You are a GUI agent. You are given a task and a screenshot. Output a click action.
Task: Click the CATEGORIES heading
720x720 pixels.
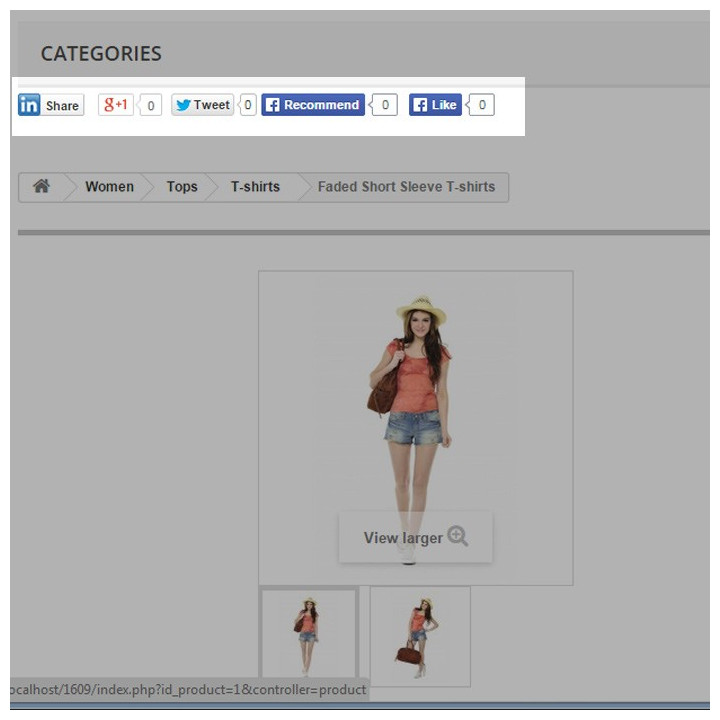(x=101, y=54)
